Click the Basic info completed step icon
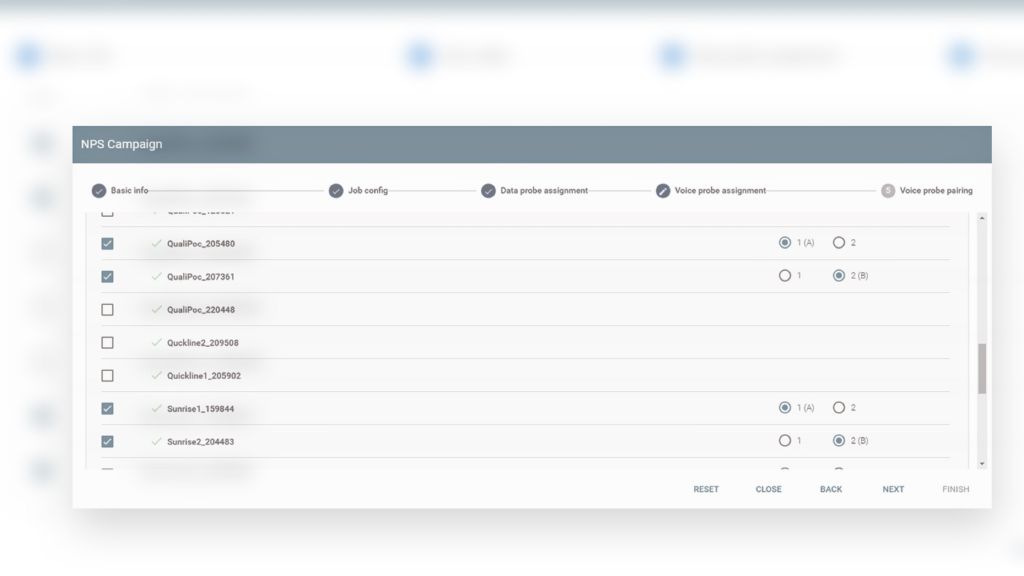1024x576 pixels. (x=99, y=189)
